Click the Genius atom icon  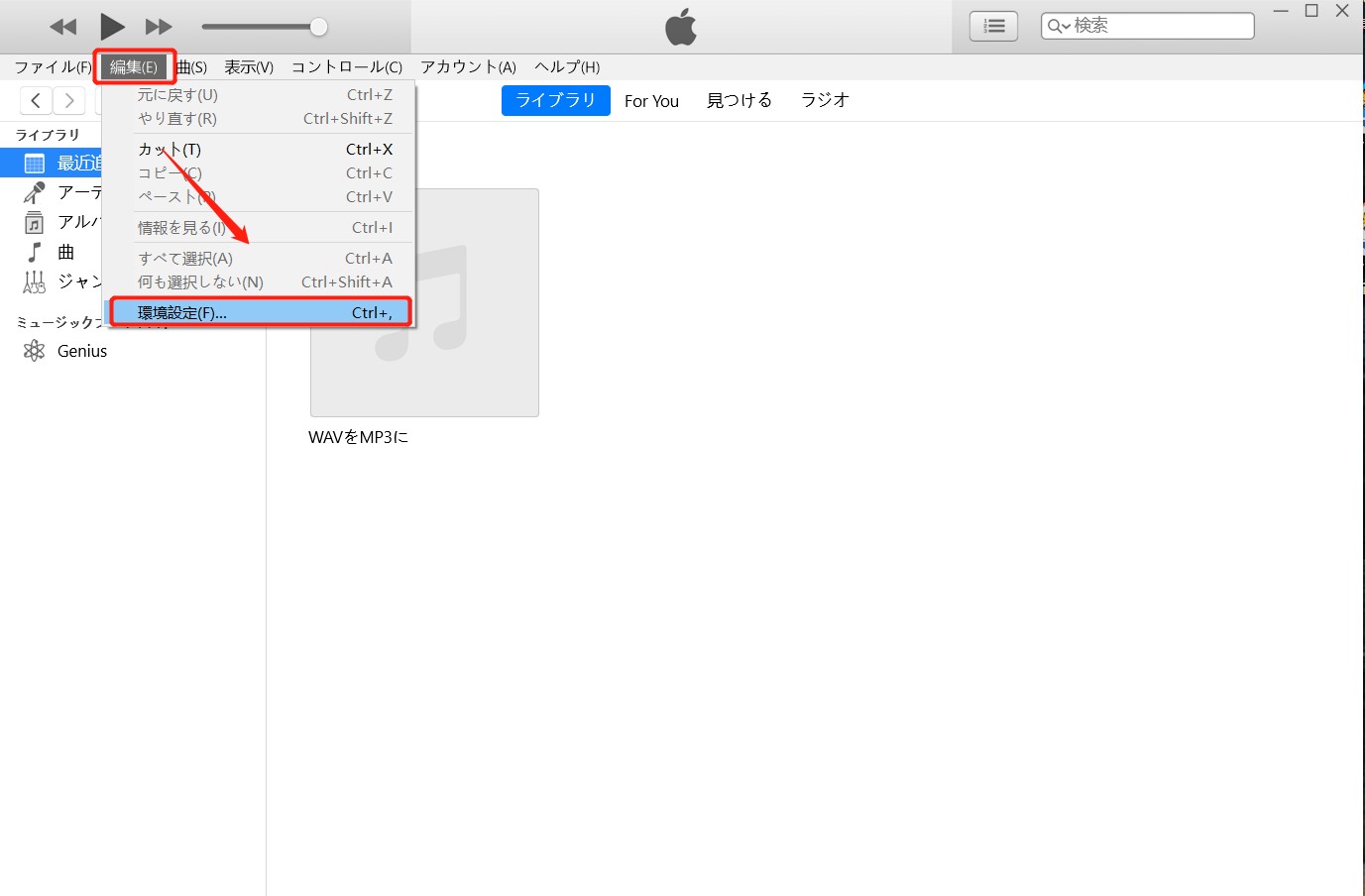click(35, 351)
